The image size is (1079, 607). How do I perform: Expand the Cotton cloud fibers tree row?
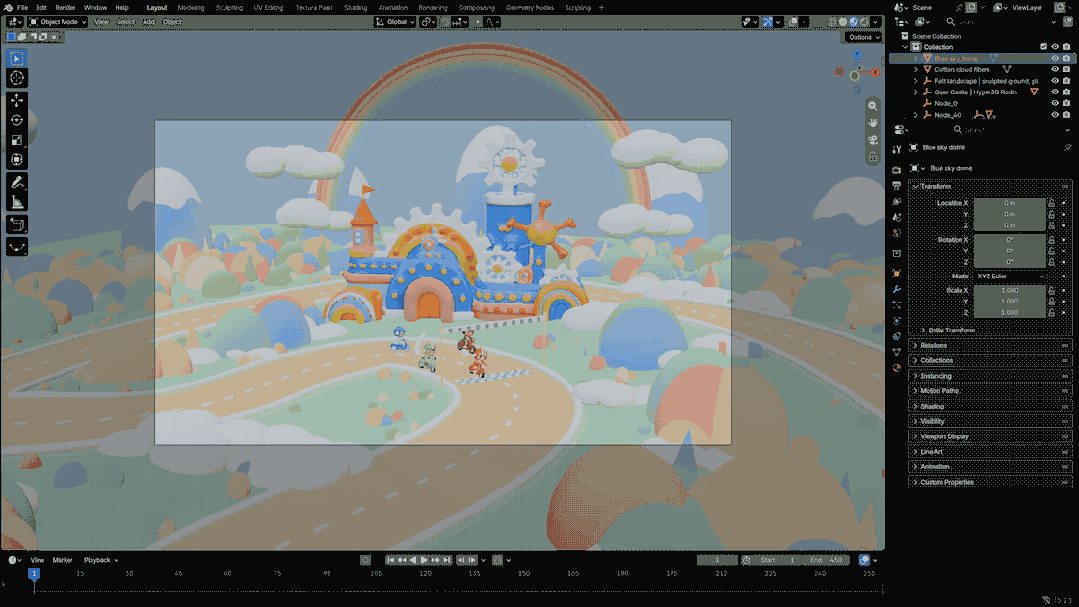[x=916, y=70]
